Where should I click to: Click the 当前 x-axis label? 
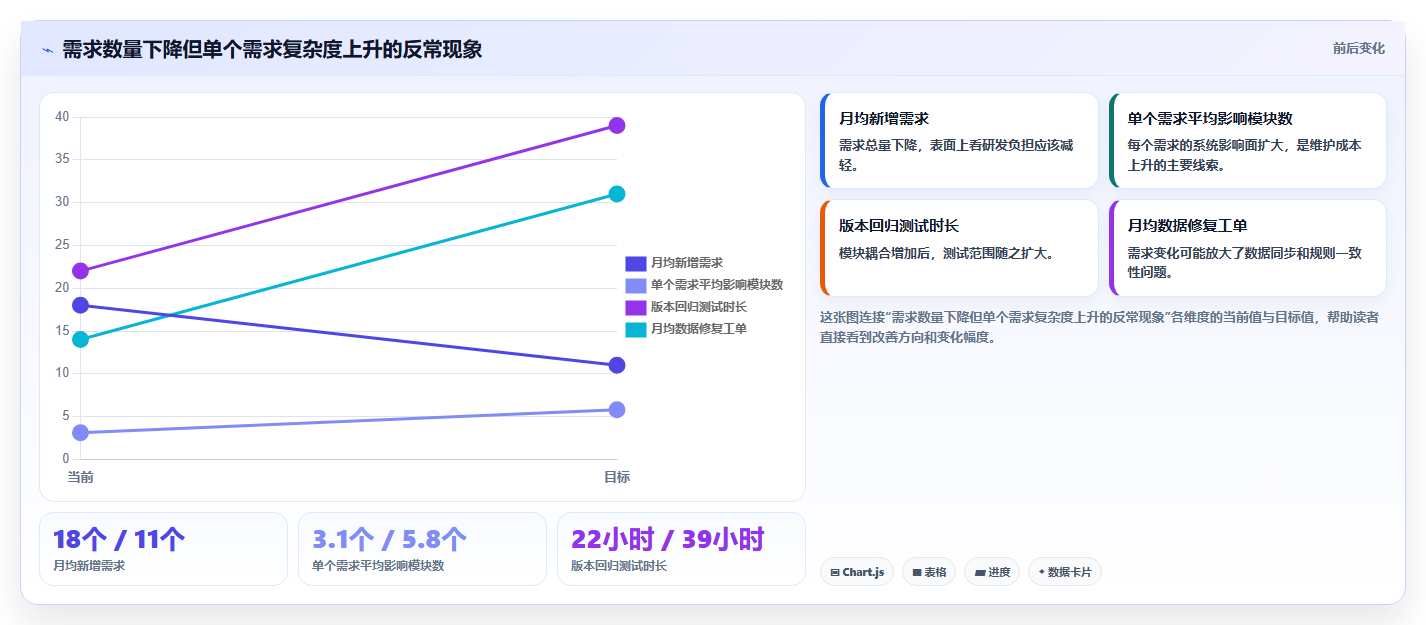[x=80, y=477]
